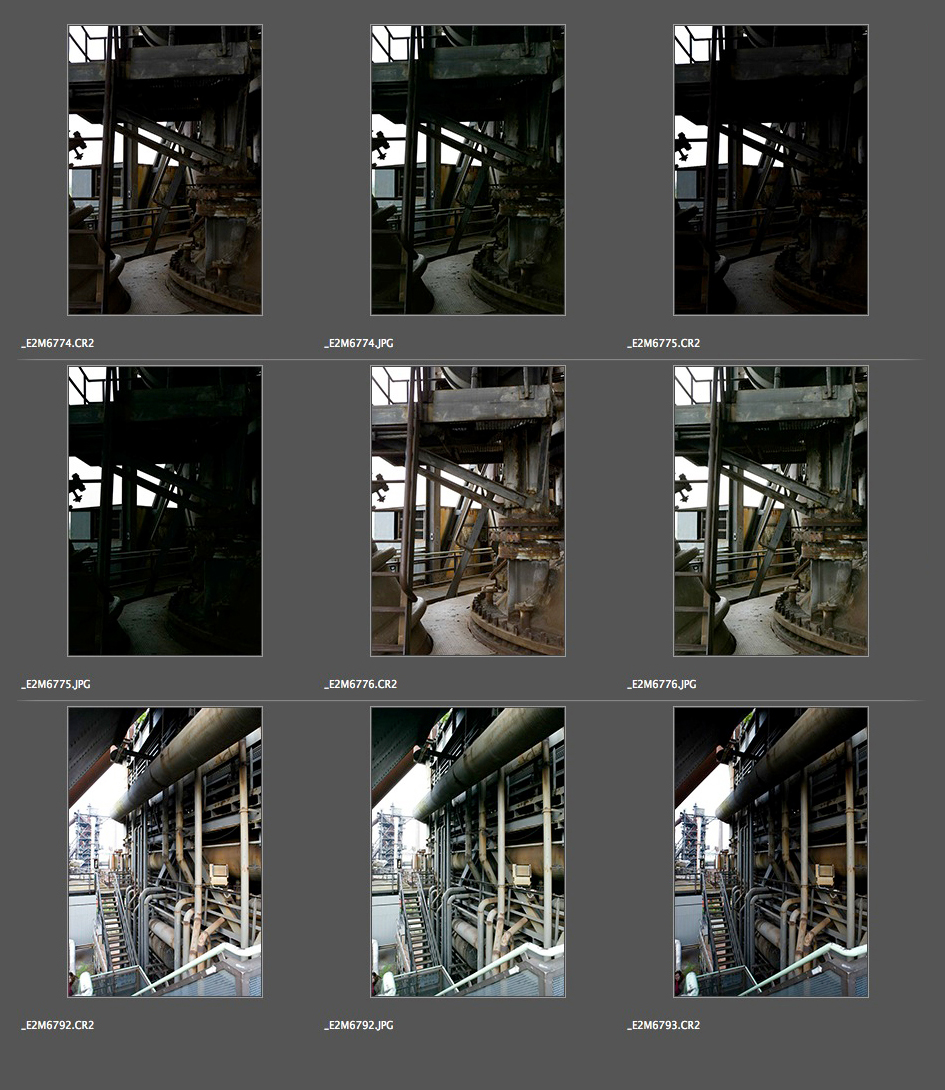
Task: Select the _E2M6774.CR2 photo thumbnail
Action: (165, 170)
